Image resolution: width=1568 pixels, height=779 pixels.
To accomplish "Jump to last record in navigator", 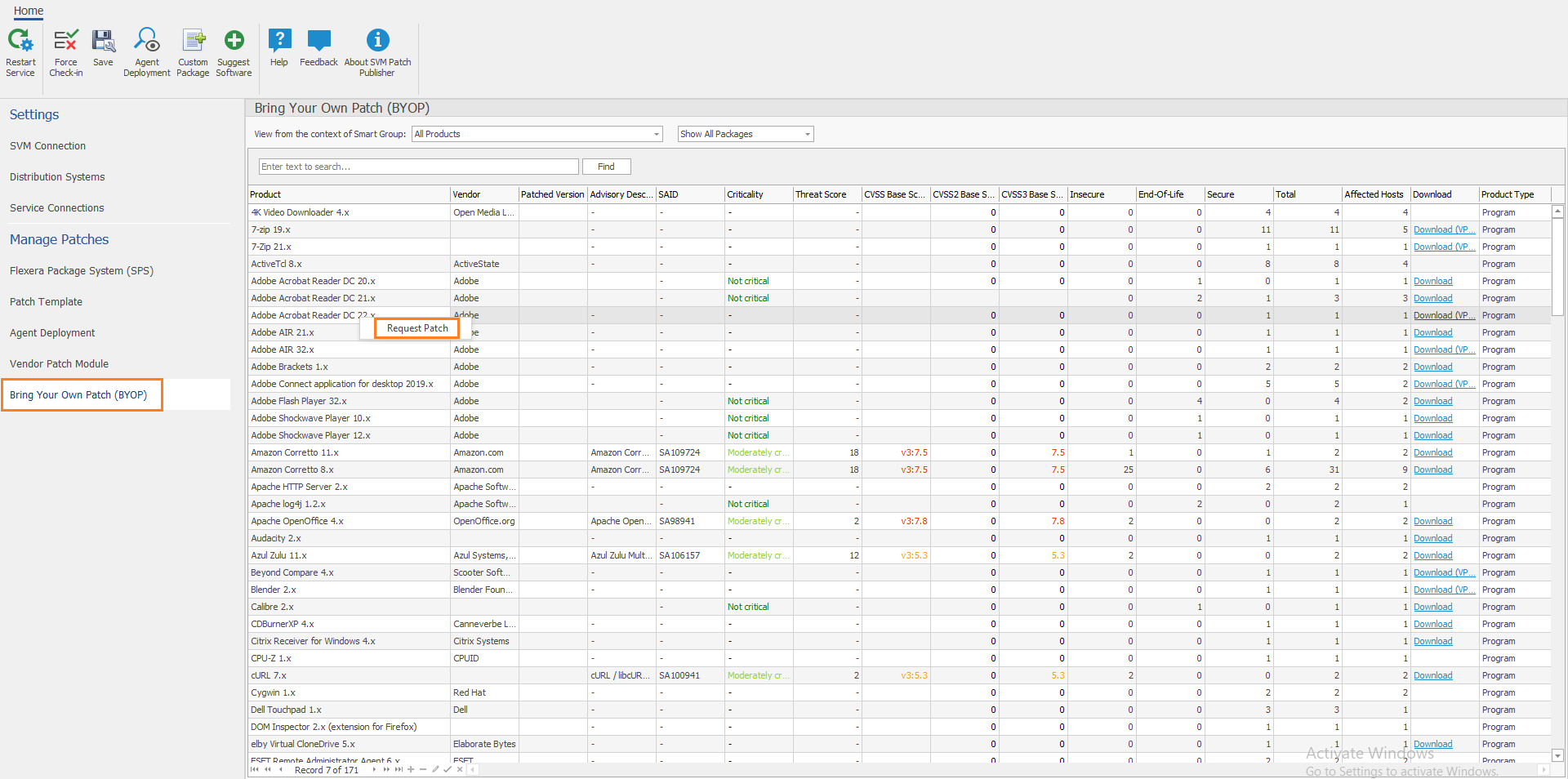I will [x=399, y=769].
